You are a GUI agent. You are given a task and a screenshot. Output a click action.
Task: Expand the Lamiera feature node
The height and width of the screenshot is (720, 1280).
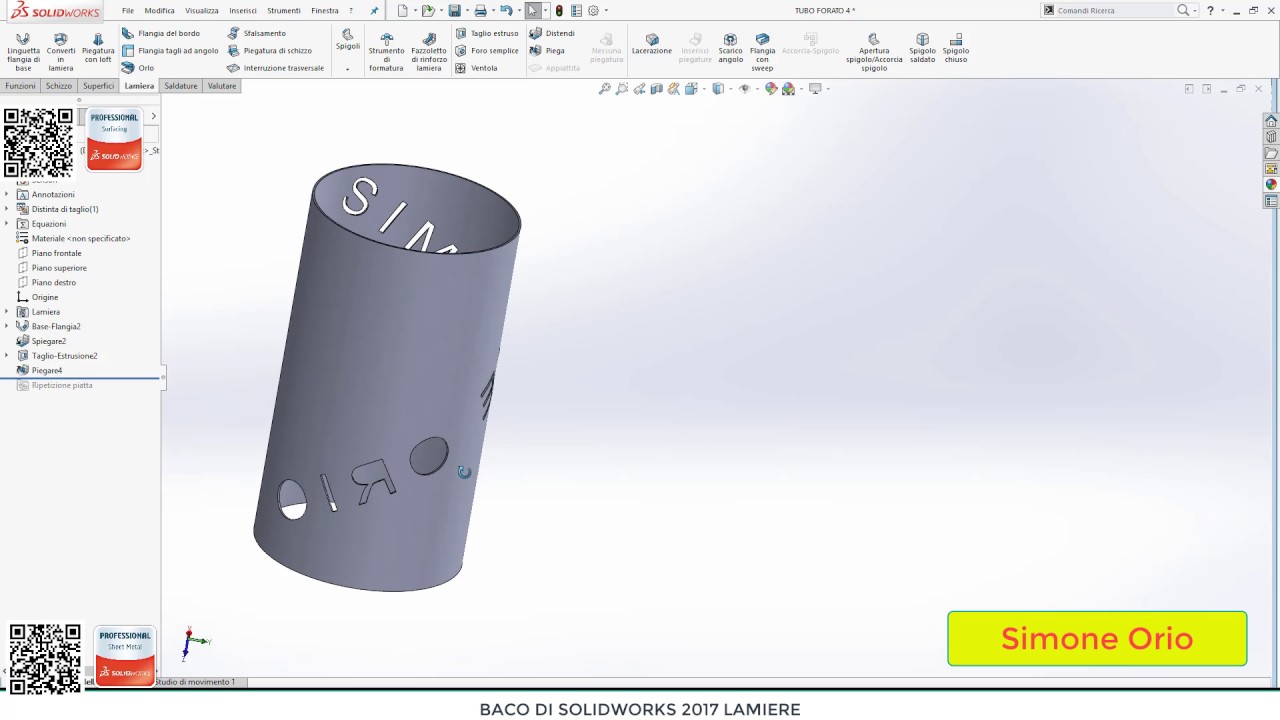click(x=7, y=312)
